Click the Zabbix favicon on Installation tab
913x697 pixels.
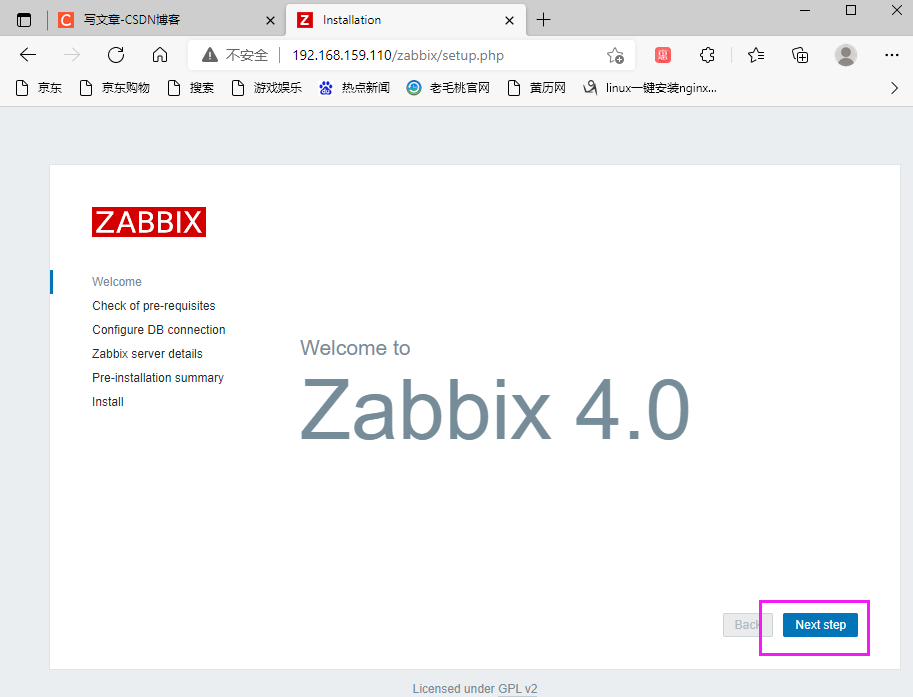[305, 20]
